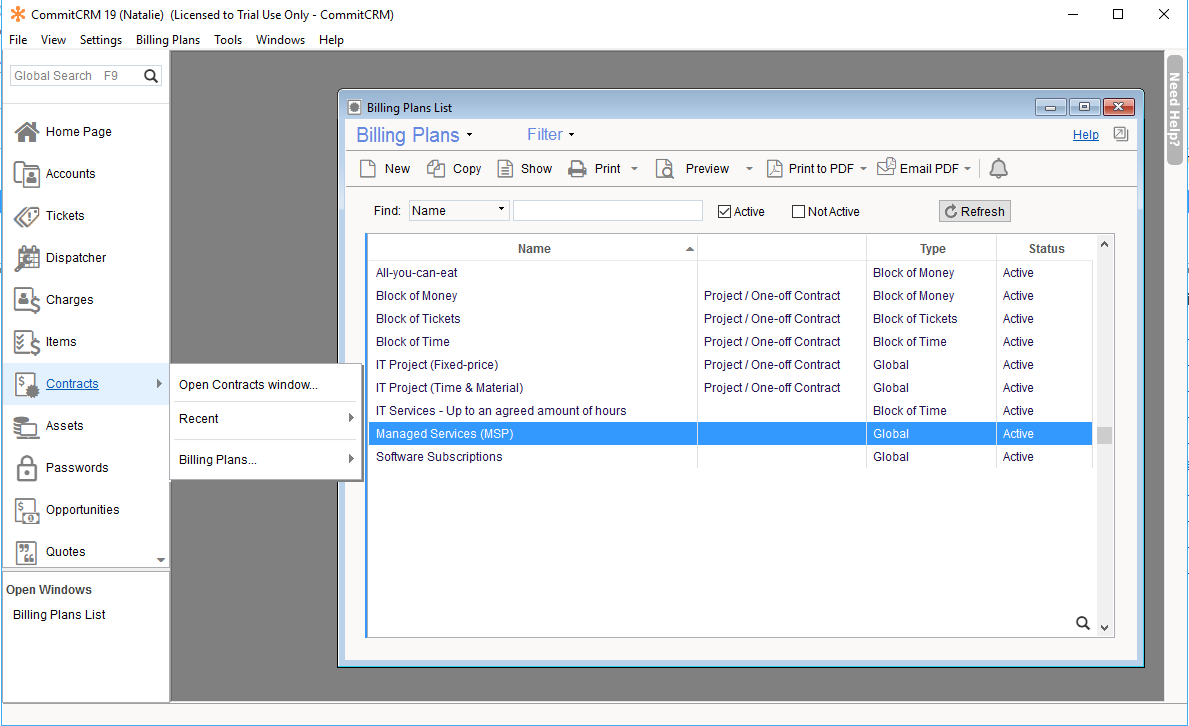Click the Refresh button

pos(974,211)
